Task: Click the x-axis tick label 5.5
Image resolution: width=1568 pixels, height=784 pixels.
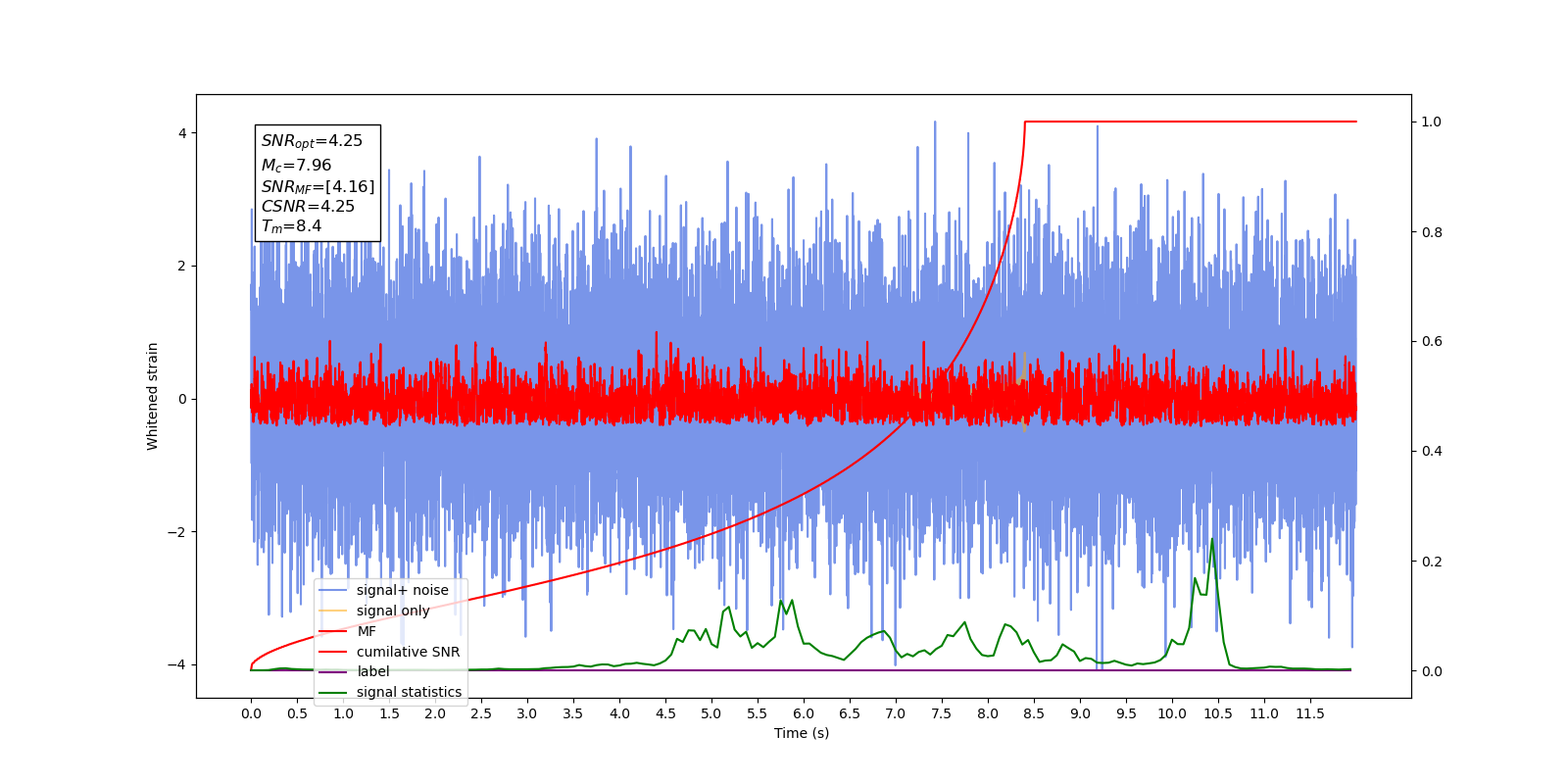Action: [758, 713]
